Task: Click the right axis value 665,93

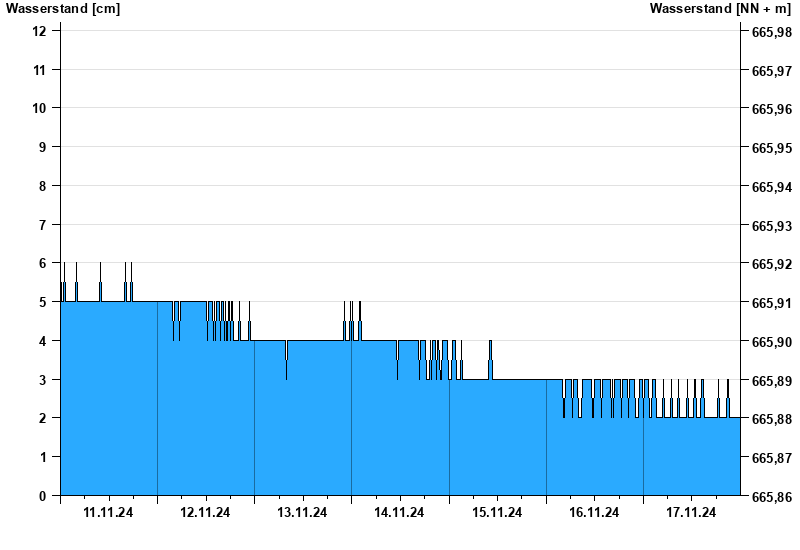Action: point(772,226)
